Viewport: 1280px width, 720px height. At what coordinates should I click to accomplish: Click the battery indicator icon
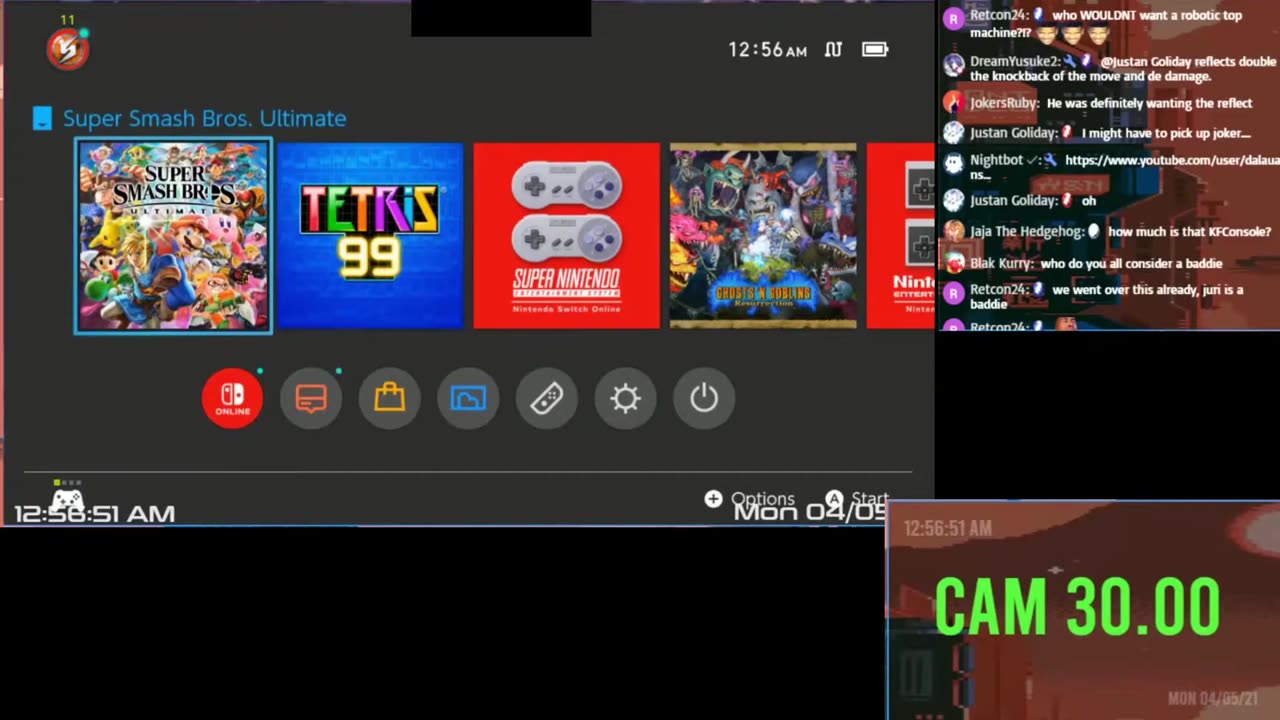pyautogui.click(x=875, y=49)
